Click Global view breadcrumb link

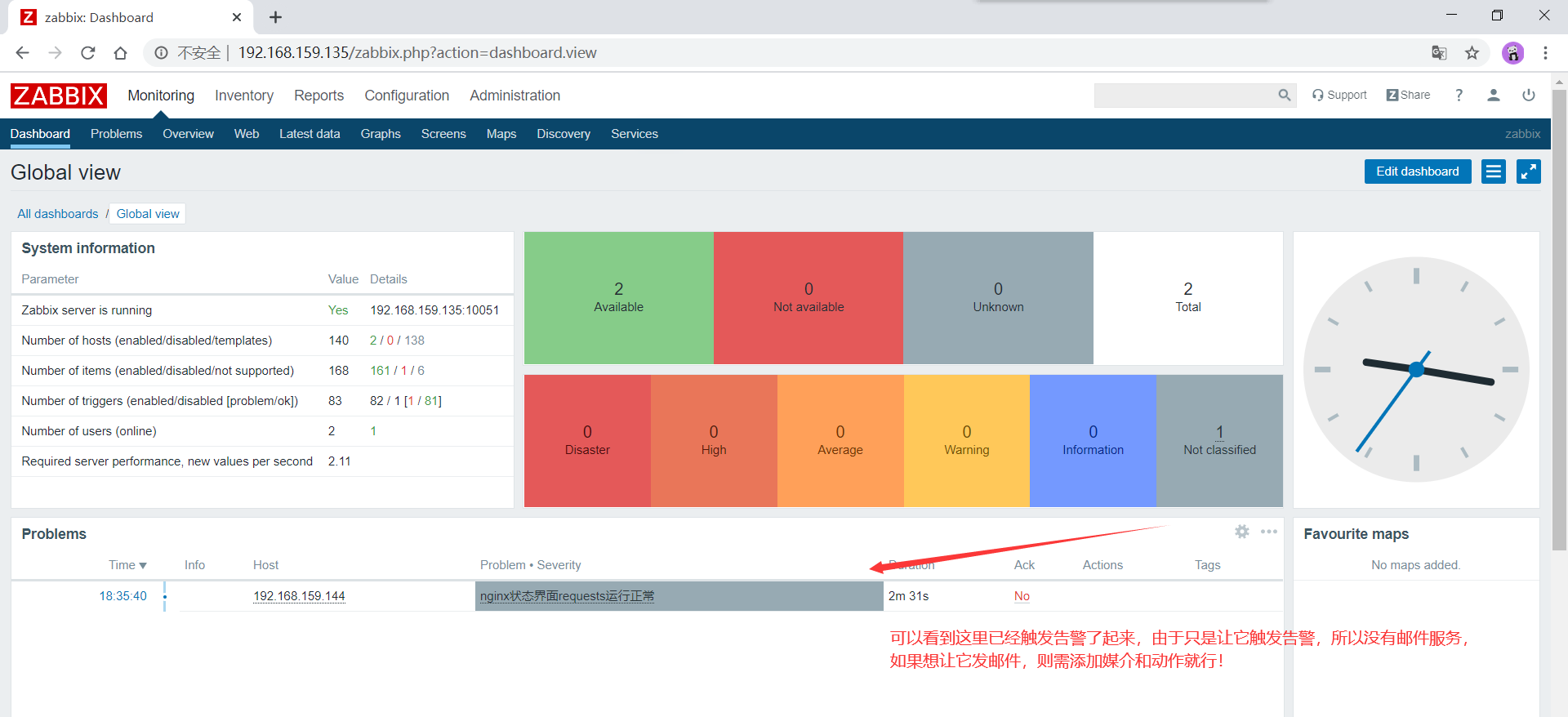148,214
